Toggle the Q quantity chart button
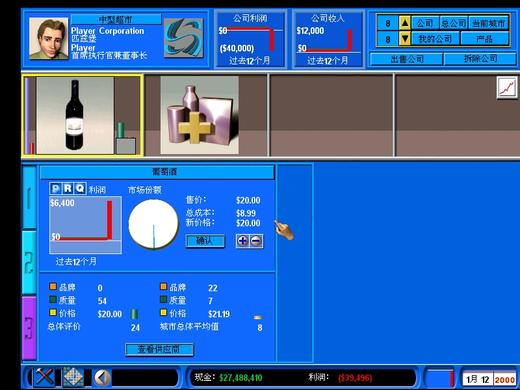Image resolution: width=520 pixels, height=390 pixels. 80,189
